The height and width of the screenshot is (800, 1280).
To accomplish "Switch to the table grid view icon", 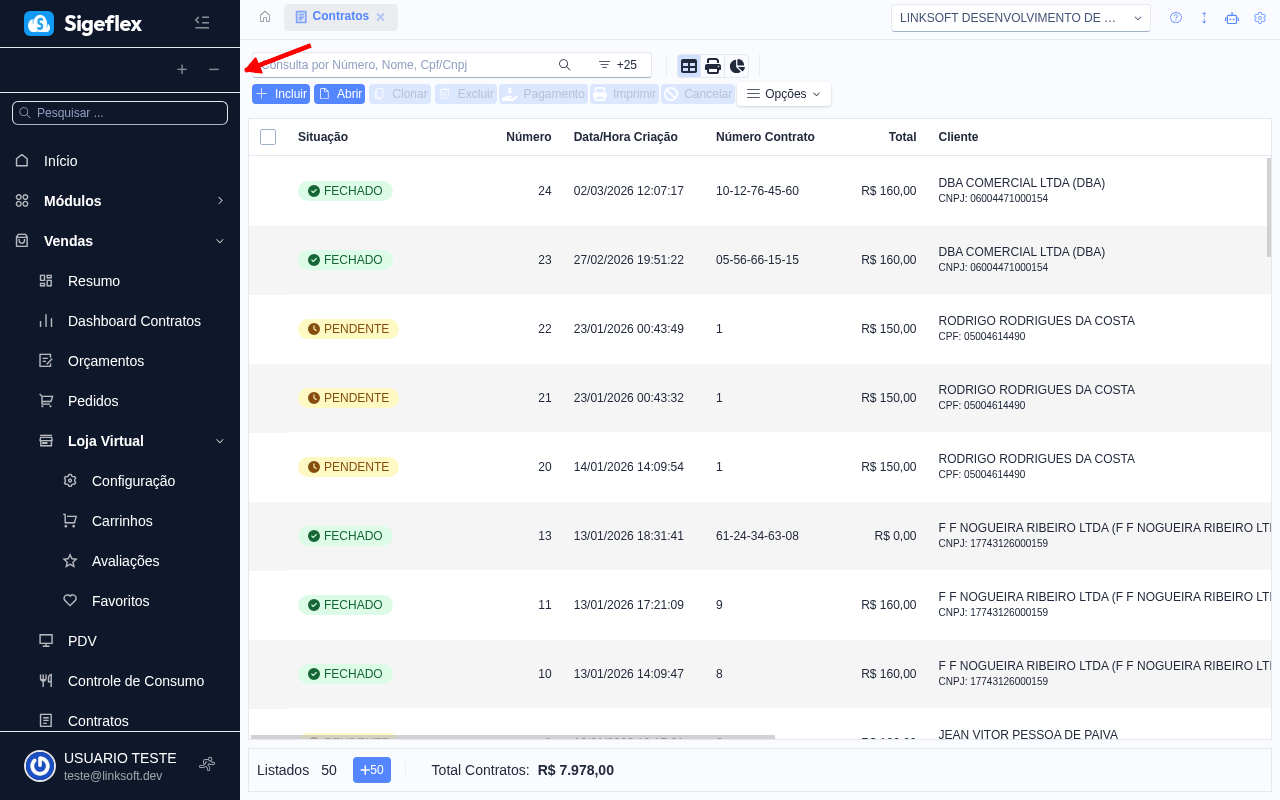I will (689, 66).
